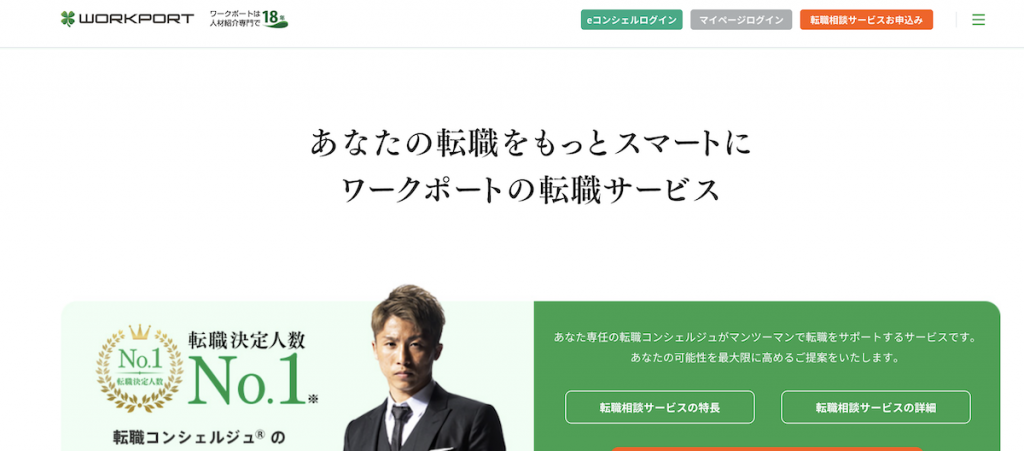View 転職相談サービスの特長
Viewport: 1024px width, 451px height.
pyautogui.click(x=660, y=407)
